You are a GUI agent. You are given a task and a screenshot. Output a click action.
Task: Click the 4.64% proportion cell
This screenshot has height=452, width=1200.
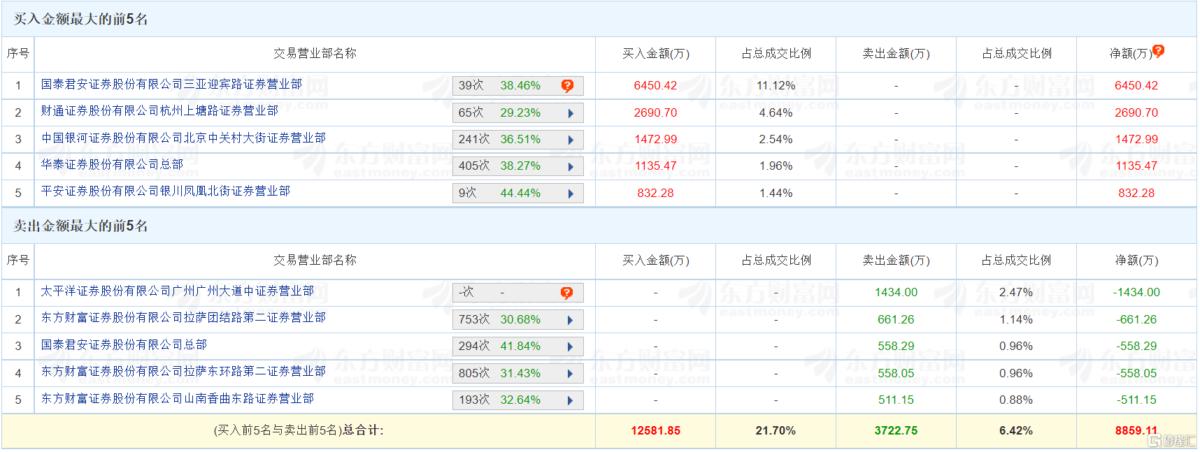click(x=775, y=113)
